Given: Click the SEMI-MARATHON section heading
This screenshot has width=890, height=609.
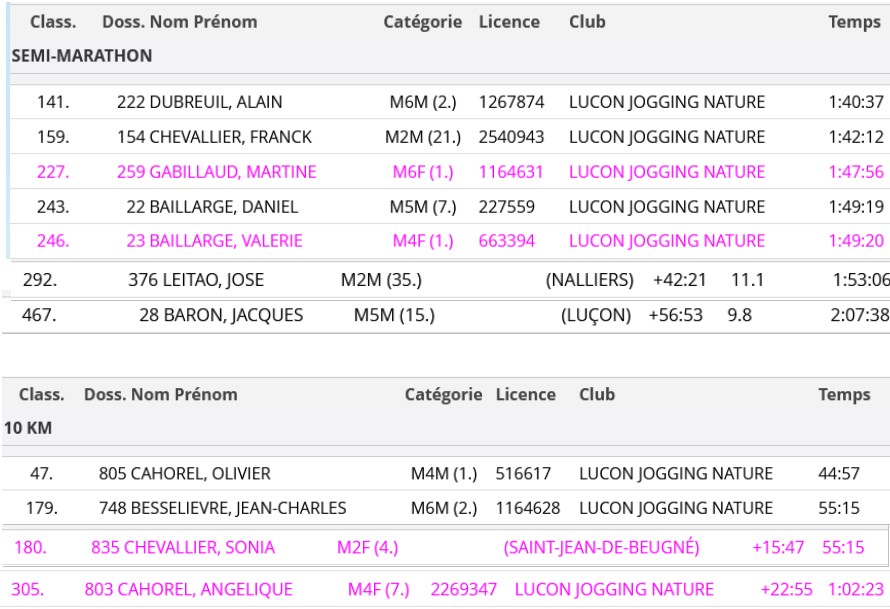Looking at the screenshot, I should 82,56.
